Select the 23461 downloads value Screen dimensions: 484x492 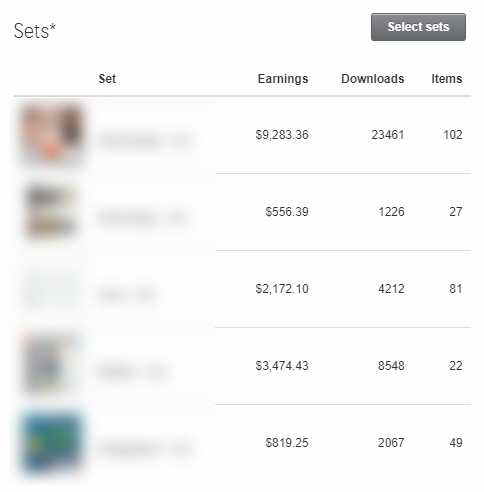pos(388,135)
